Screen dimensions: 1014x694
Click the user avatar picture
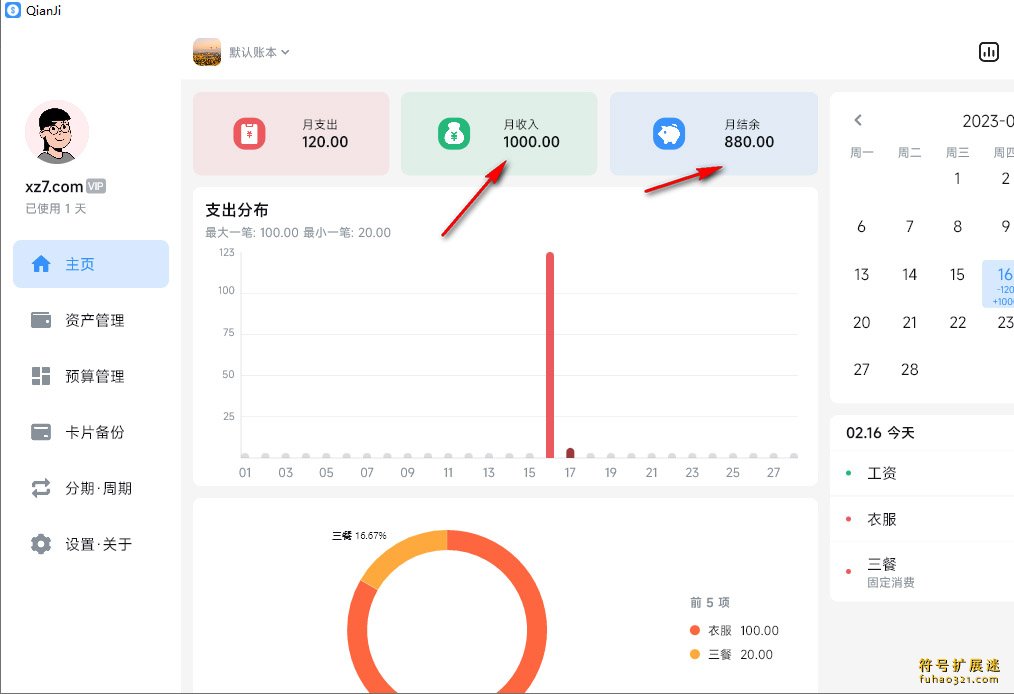tap(56, 132)
